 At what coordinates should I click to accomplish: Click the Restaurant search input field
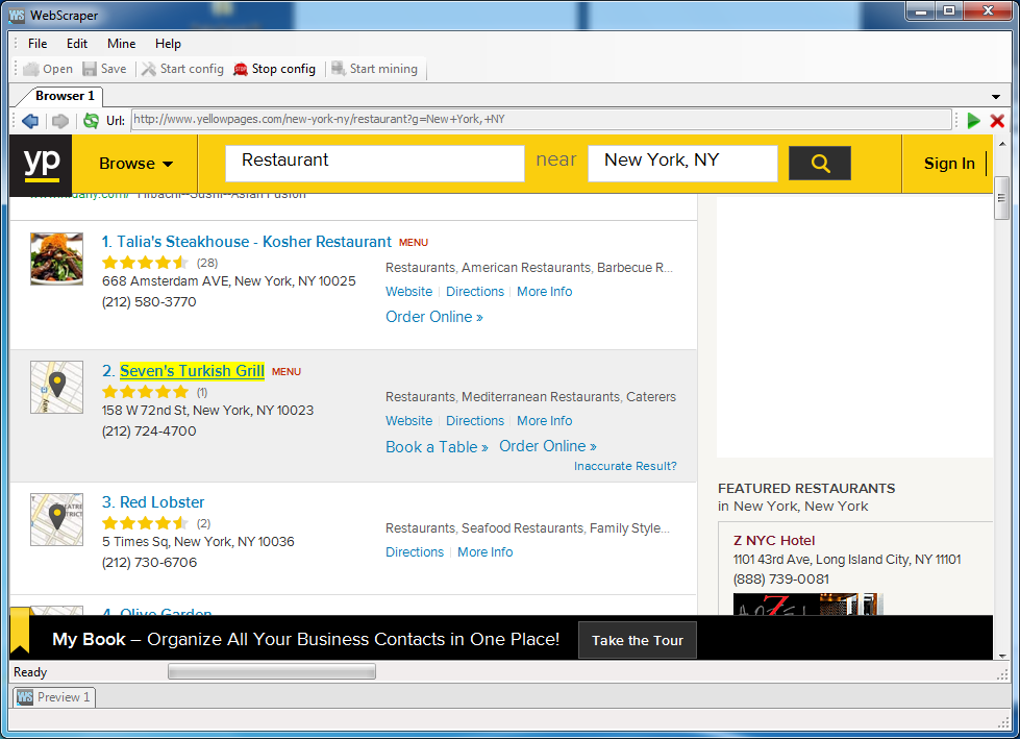pyautogui.click(x=375, y=163)
